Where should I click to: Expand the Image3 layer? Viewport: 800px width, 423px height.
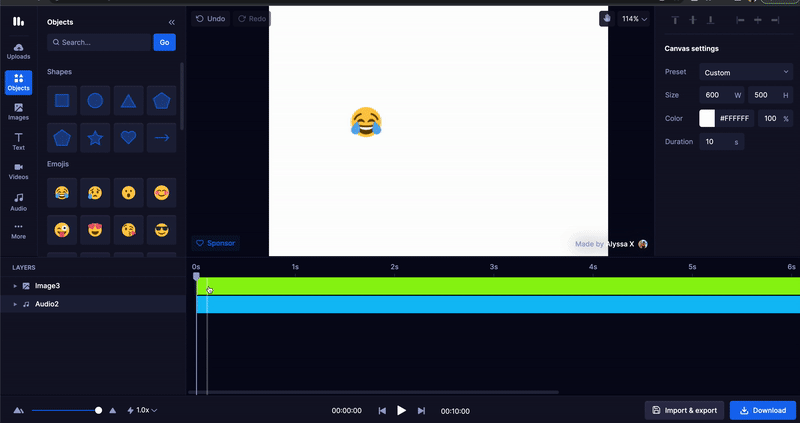coord(15,286)
